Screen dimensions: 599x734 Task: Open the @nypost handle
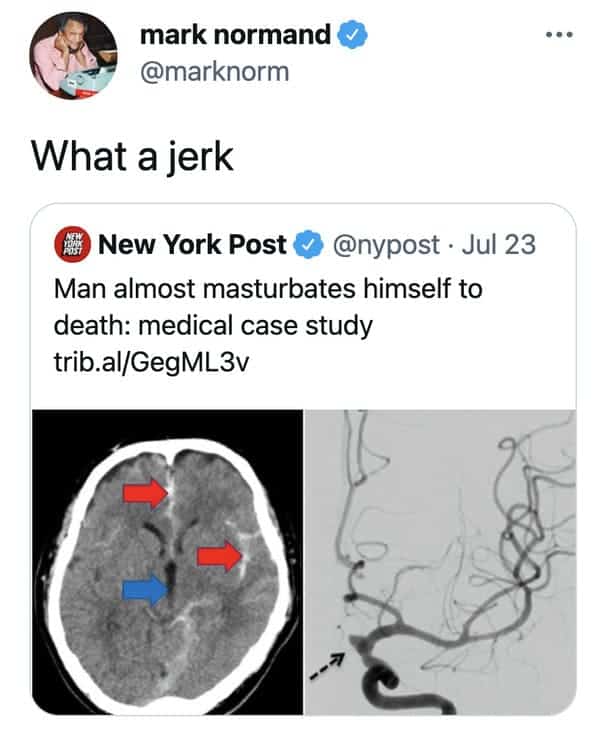click(386, 245)
